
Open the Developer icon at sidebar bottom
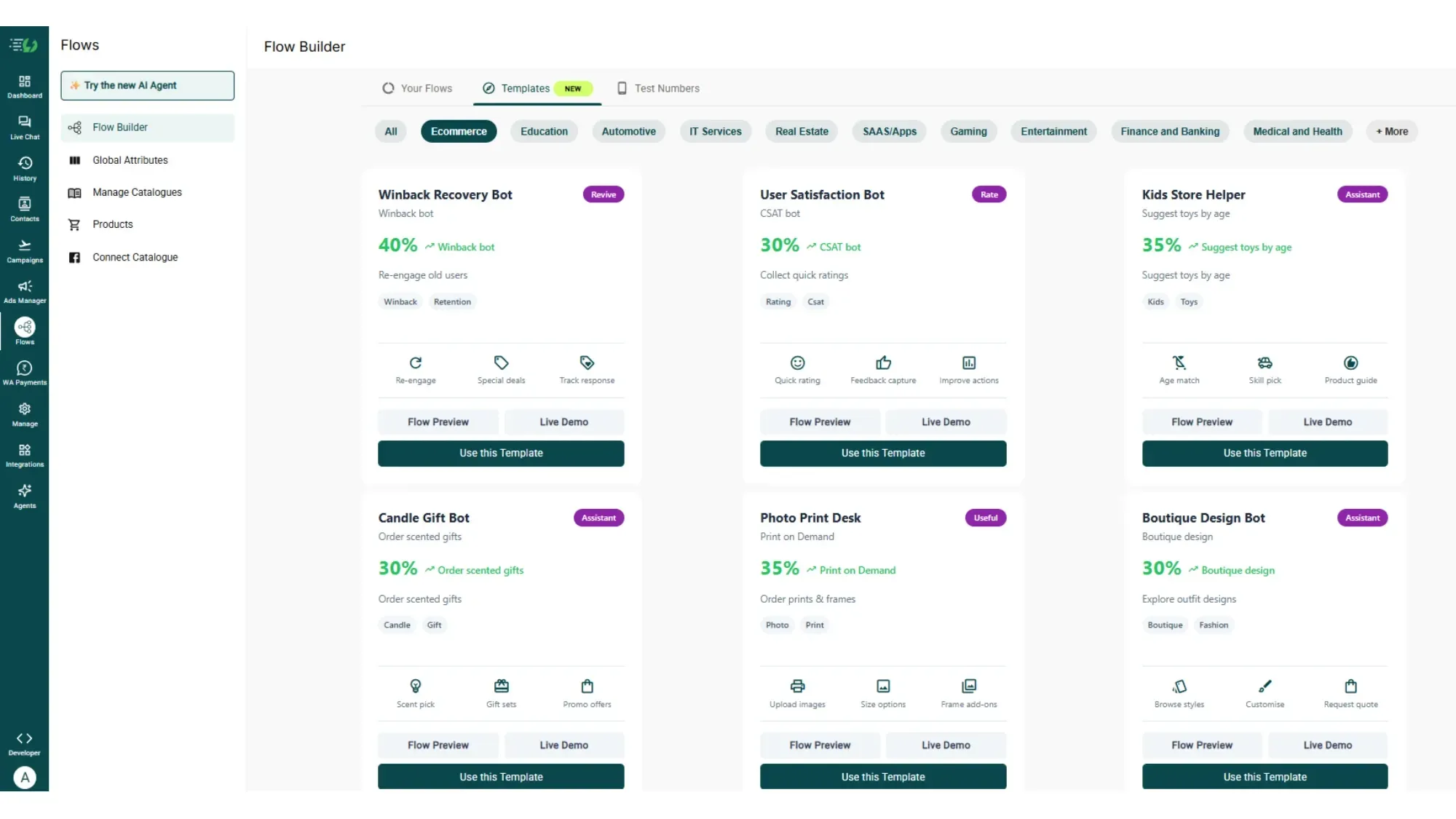click(25, 744)
